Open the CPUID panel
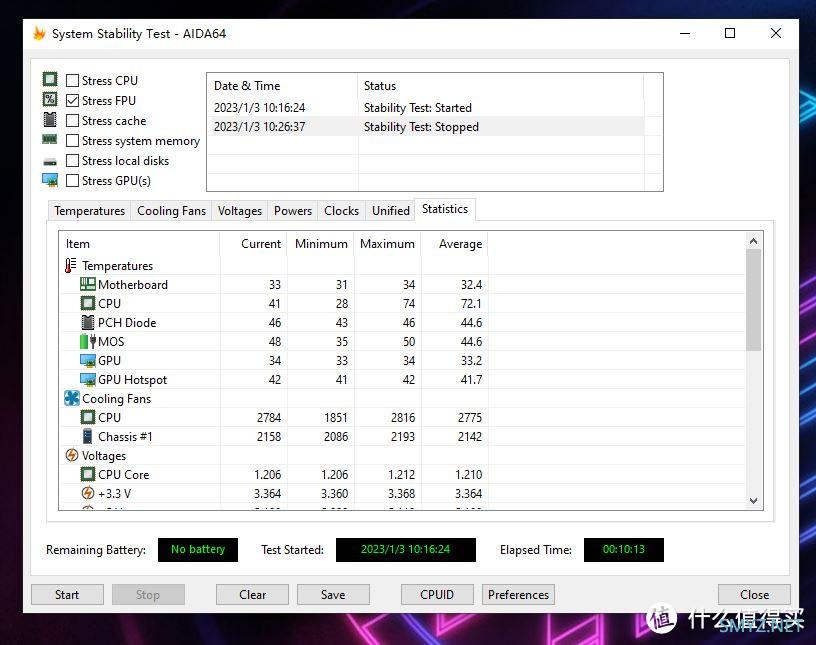Screen dimensions: 816x645 point(437,595)
